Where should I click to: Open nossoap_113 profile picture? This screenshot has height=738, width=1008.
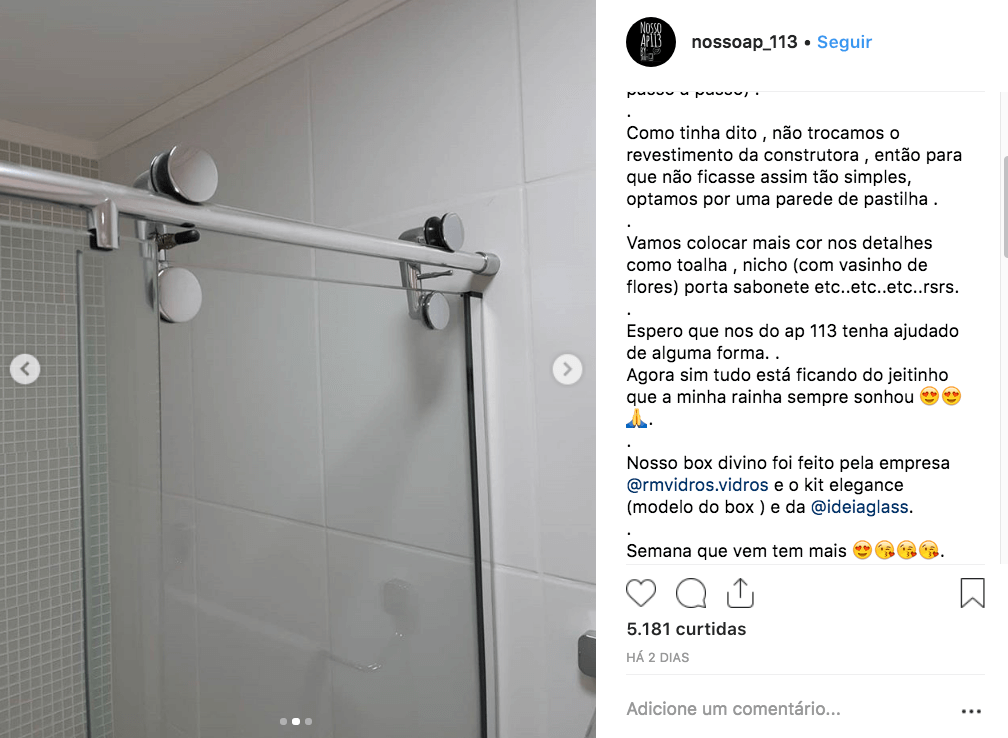point(651,42)
